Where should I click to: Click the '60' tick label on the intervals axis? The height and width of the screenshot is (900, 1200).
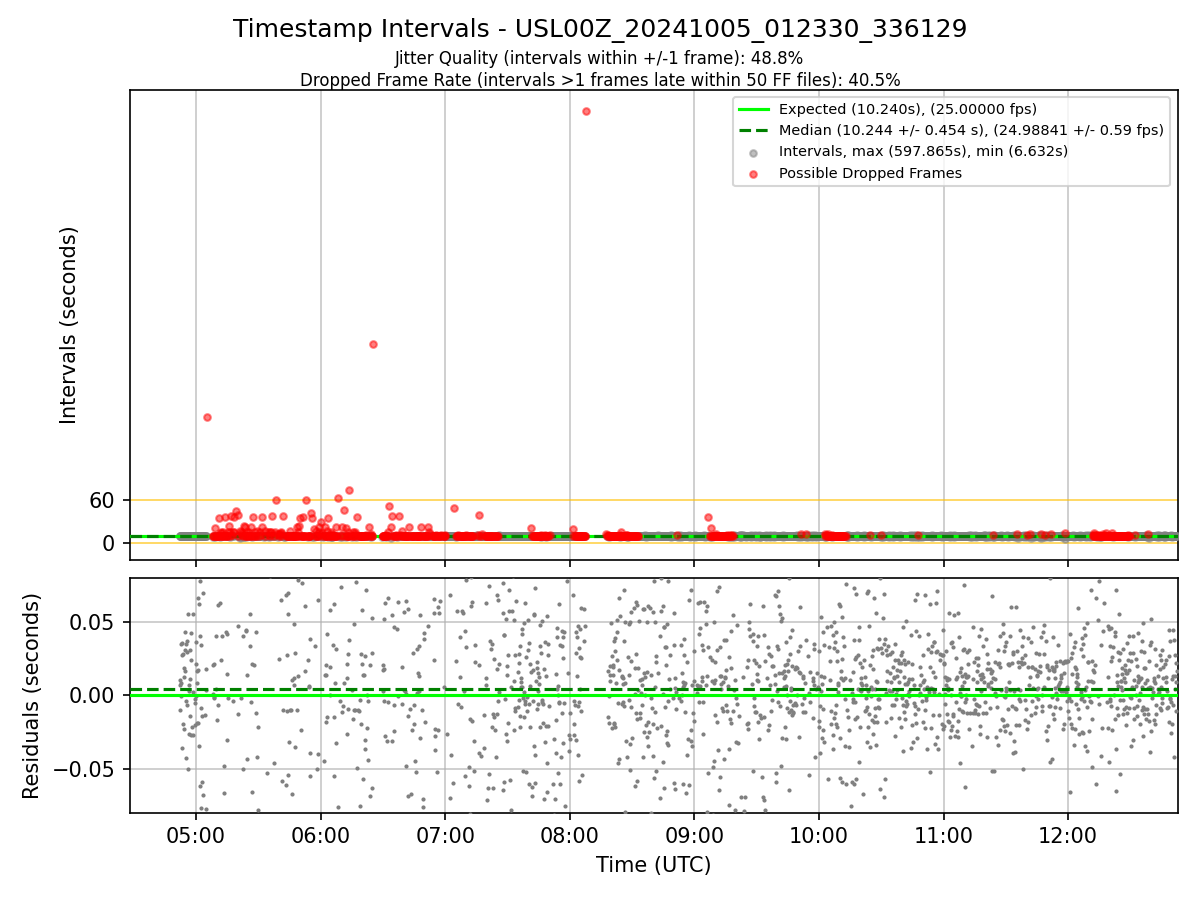pos(102,500)
